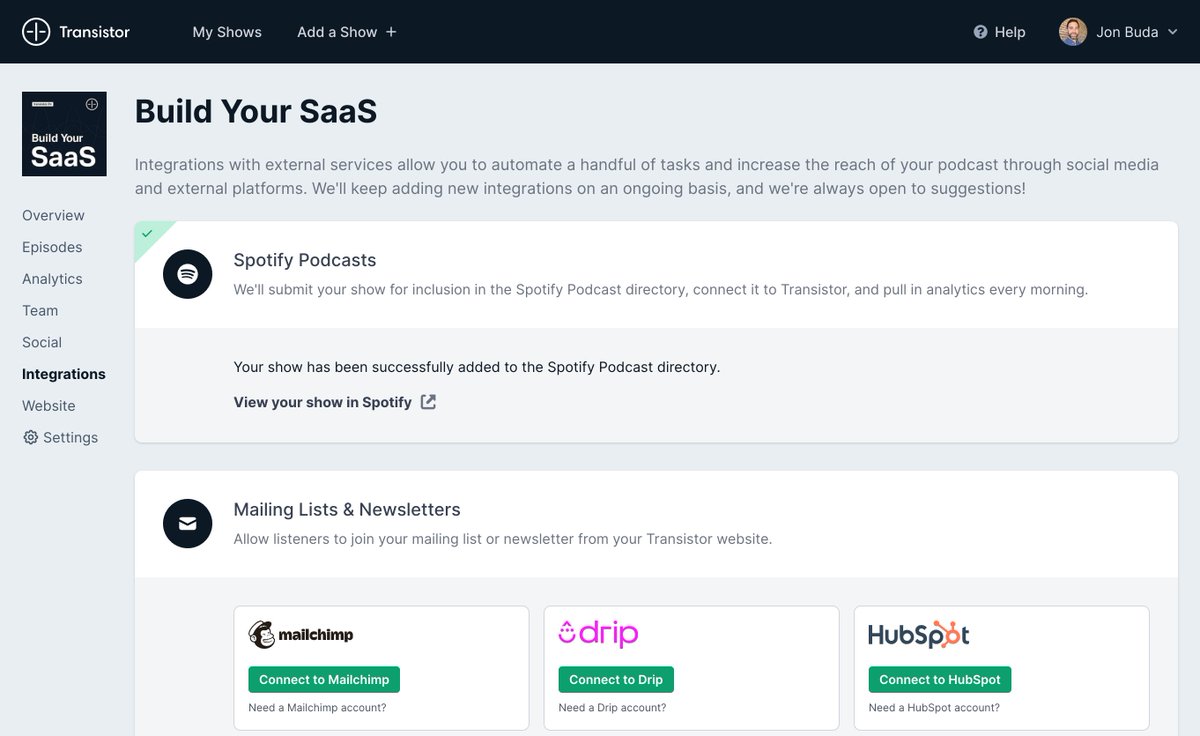Click the Build Your SaaS podcast artwork
1200x736 pixels.
(64, 134)
